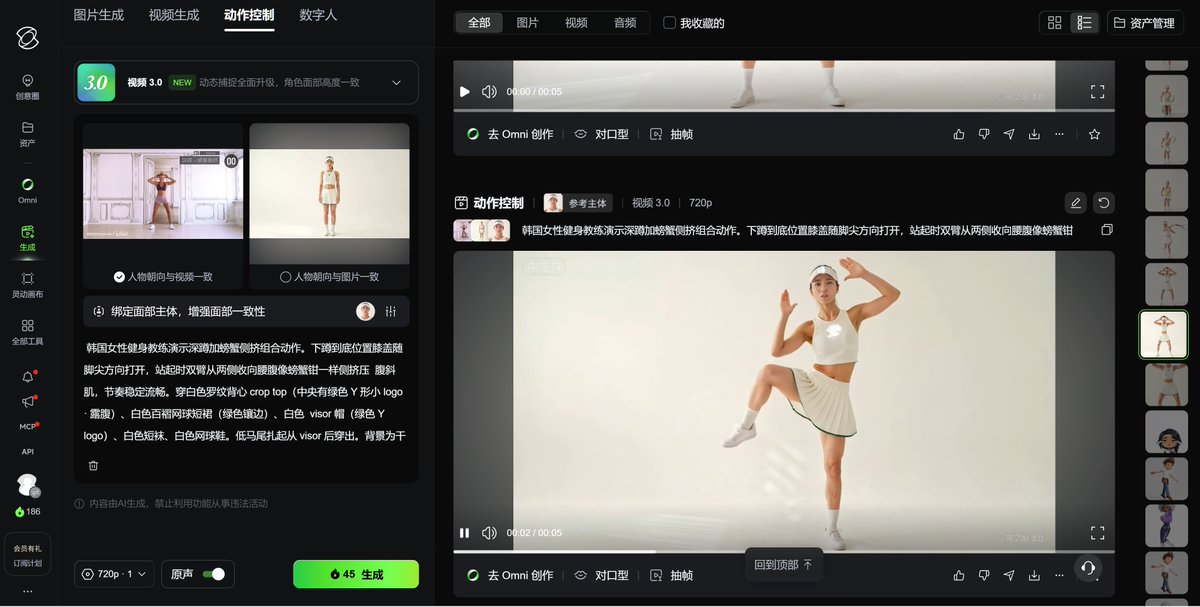Seek the top video progress bar

[784, 110]
